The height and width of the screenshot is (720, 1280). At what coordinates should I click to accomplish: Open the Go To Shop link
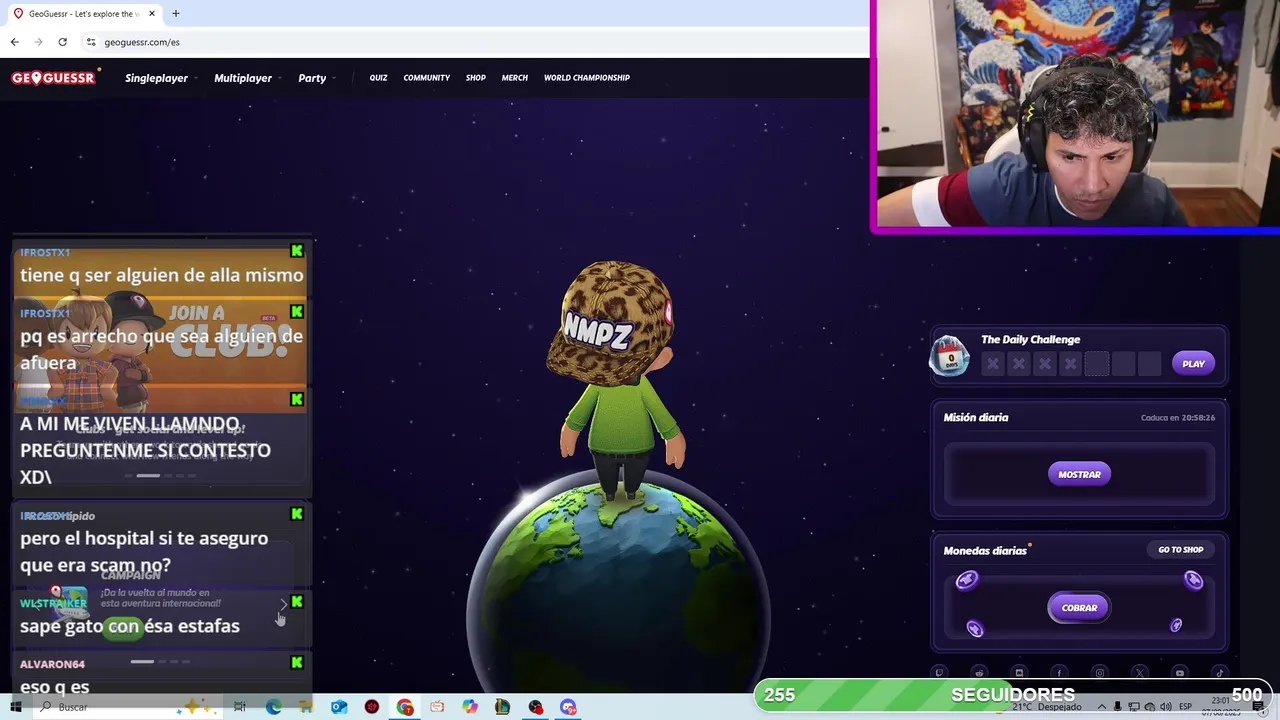[x=1180, y=550]
